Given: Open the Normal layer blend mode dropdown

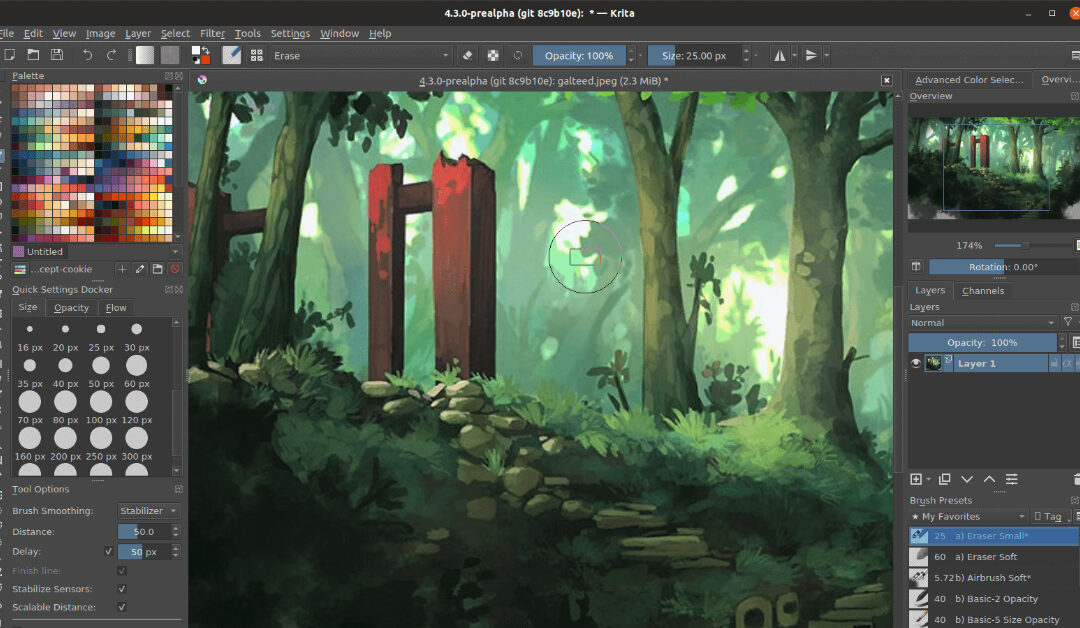Looking at the screenshot, I should click(983, 323).
